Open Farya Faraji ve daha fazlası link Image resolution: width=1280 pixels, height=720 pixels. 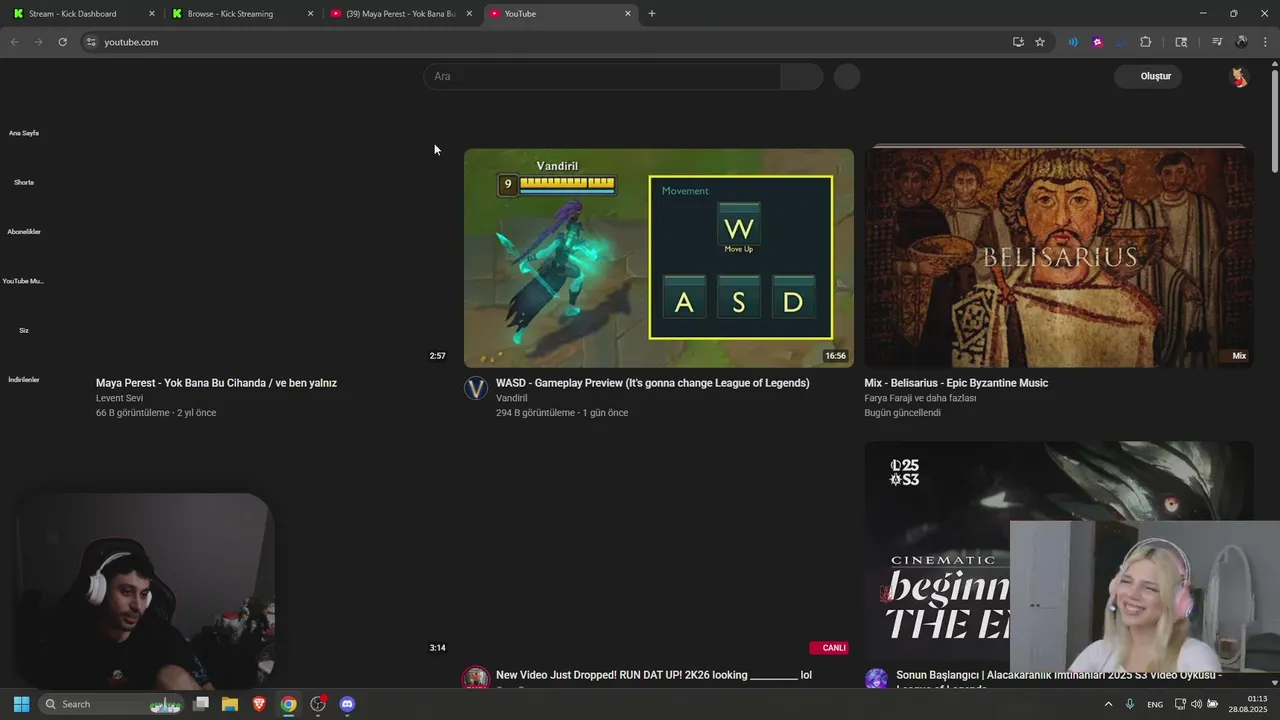[x=920, y=398]
